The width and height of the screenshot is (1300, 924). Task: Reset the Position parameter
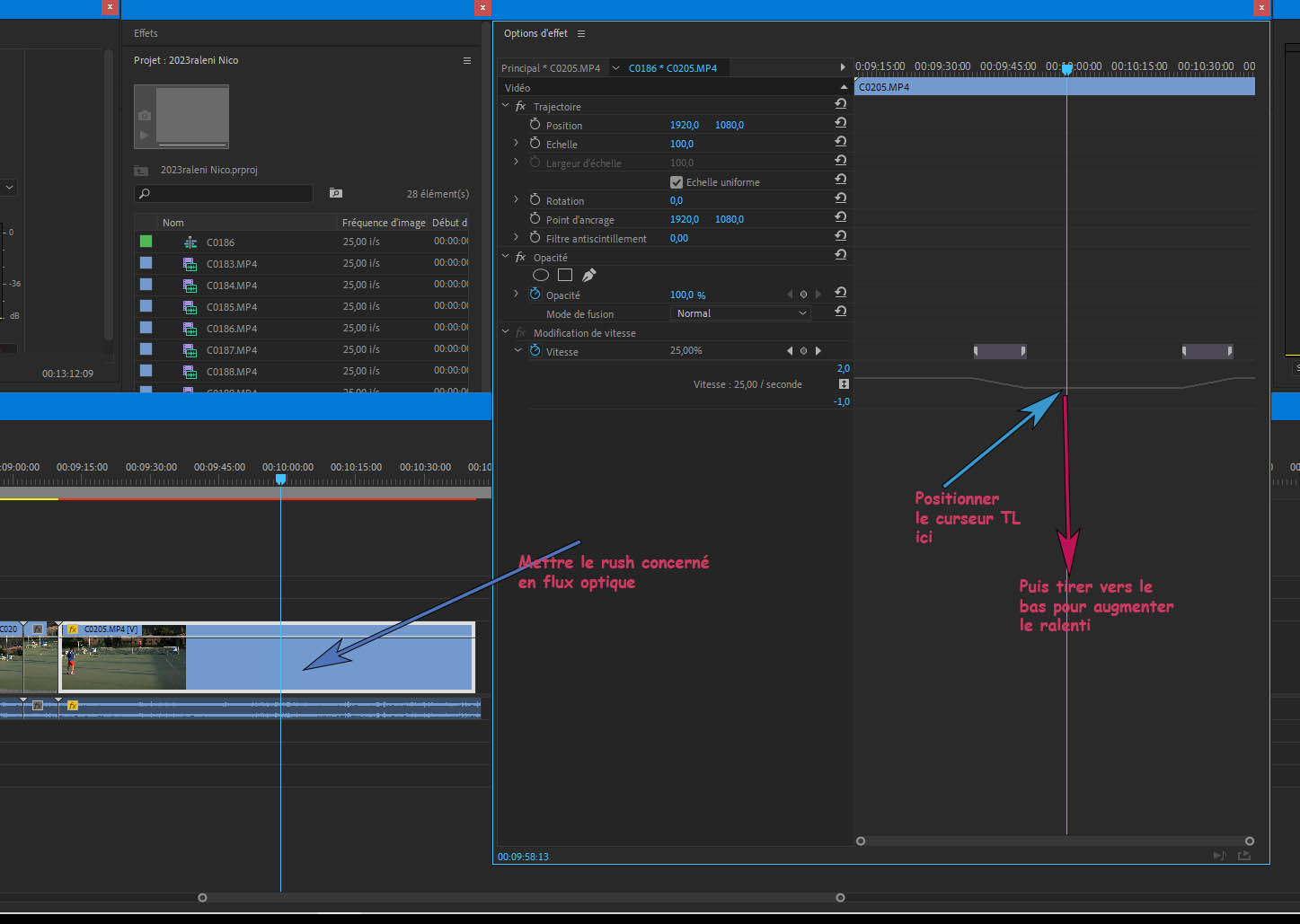point(840,123)
